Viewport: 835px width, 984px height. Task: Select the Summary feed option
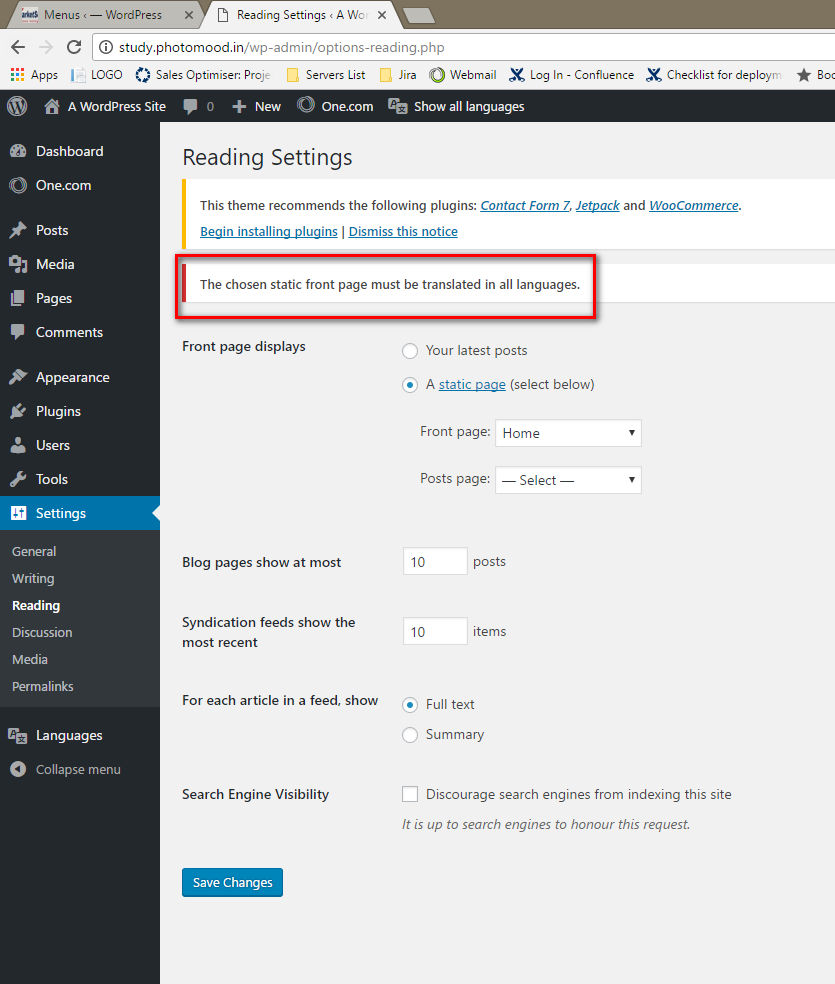(x=410, y=735)
